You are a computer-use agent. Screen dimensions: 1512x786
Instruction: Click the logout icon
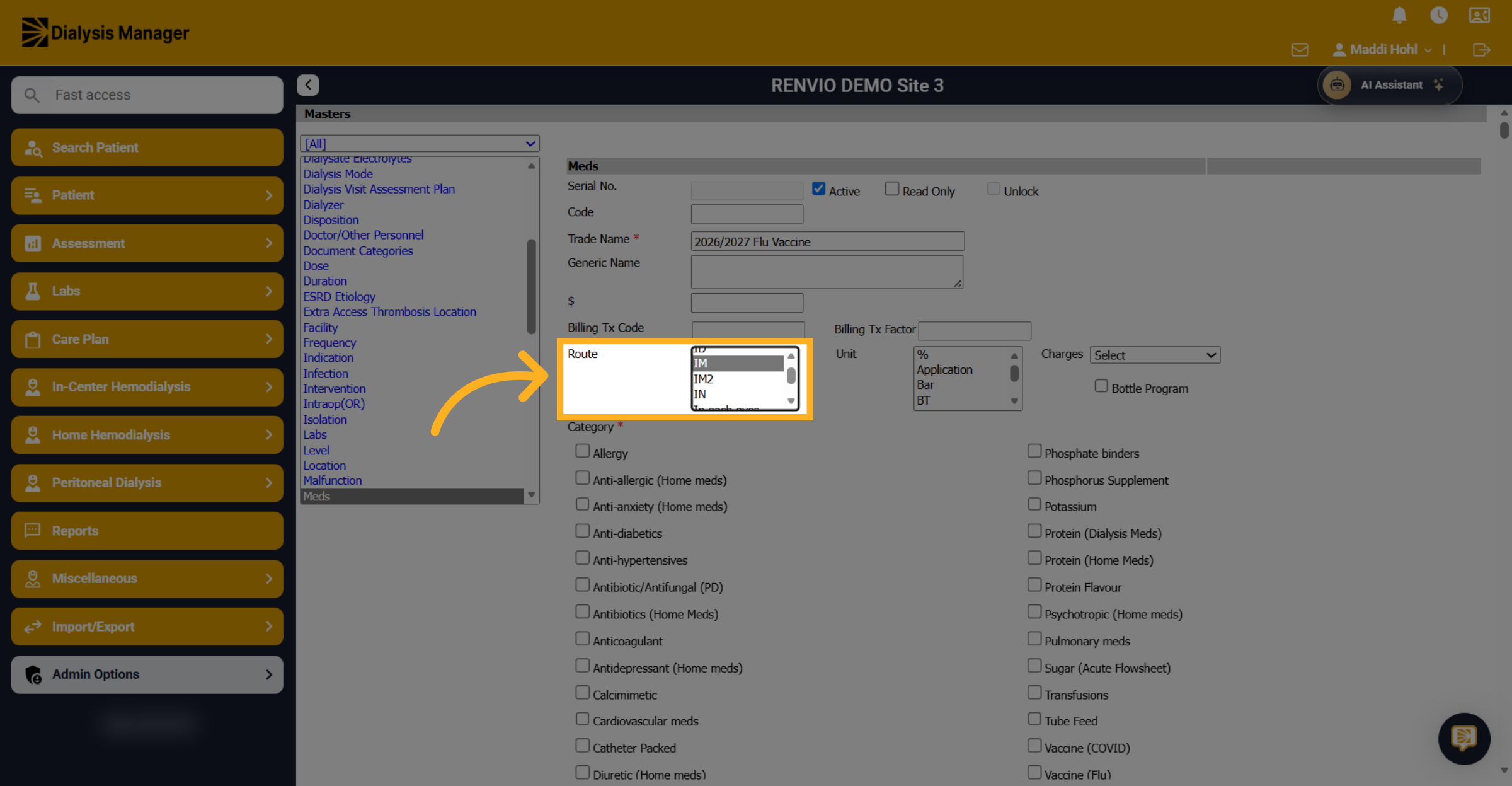(1482, 50)
